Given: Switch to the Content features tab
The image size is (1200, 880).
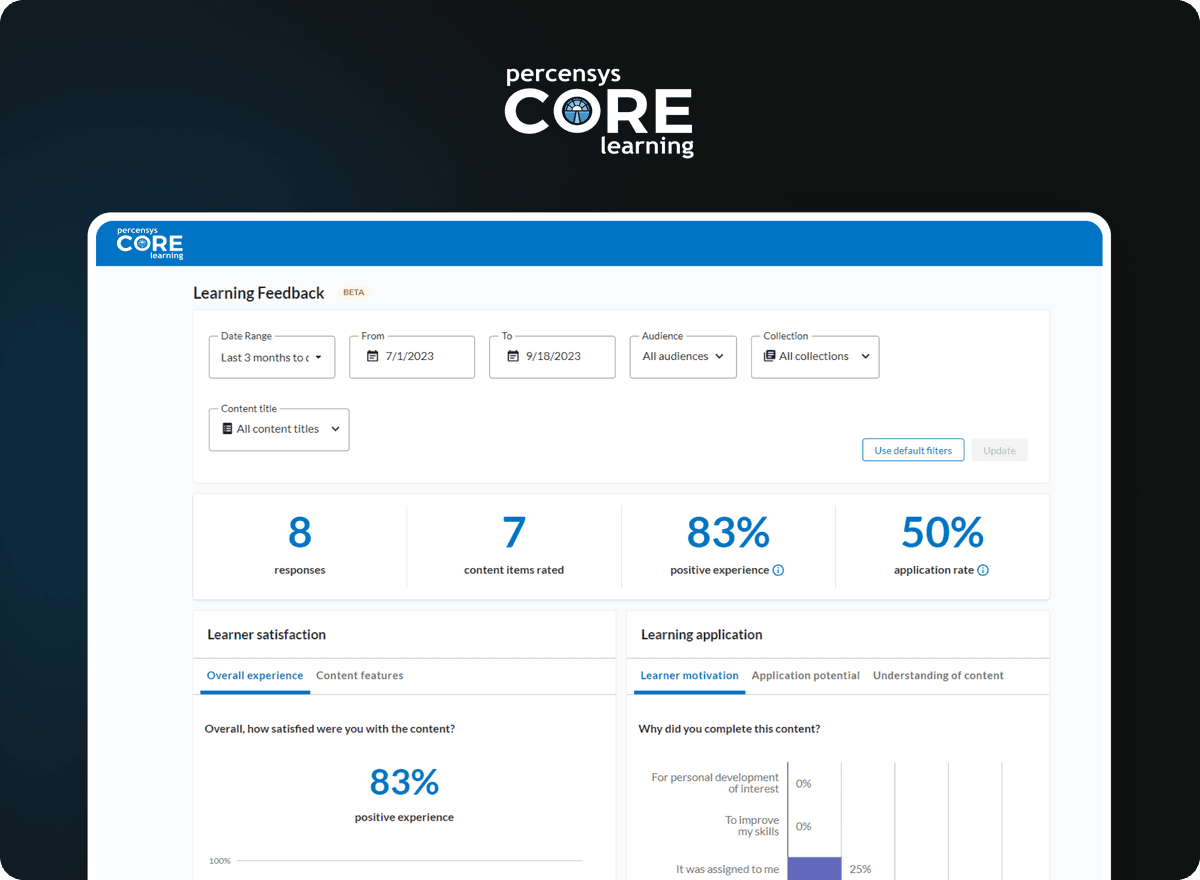Looking at the screenshot, I should tap(359, 675).
